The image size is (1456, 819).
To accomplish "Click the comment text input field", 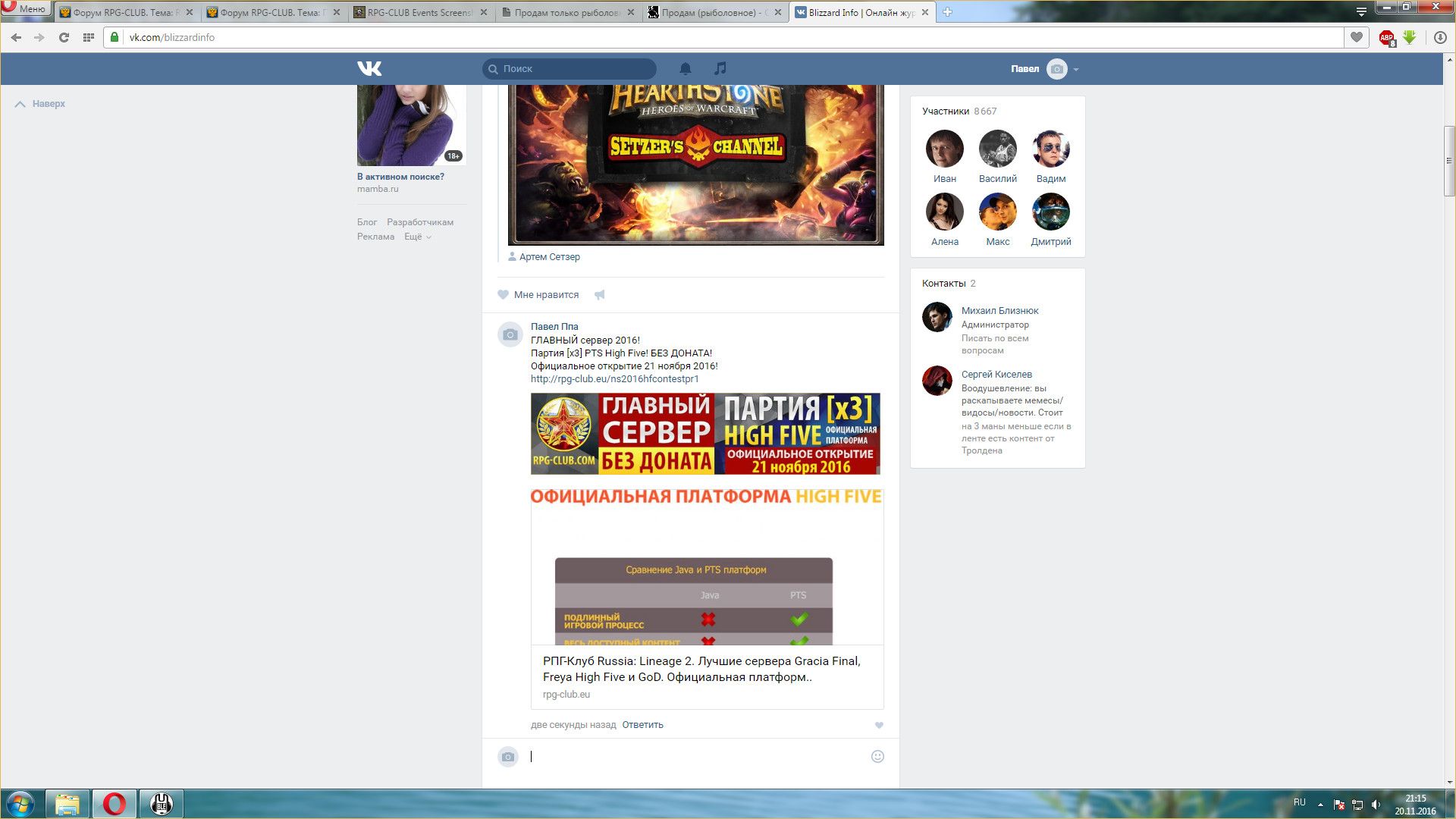I will click(696, 756).
